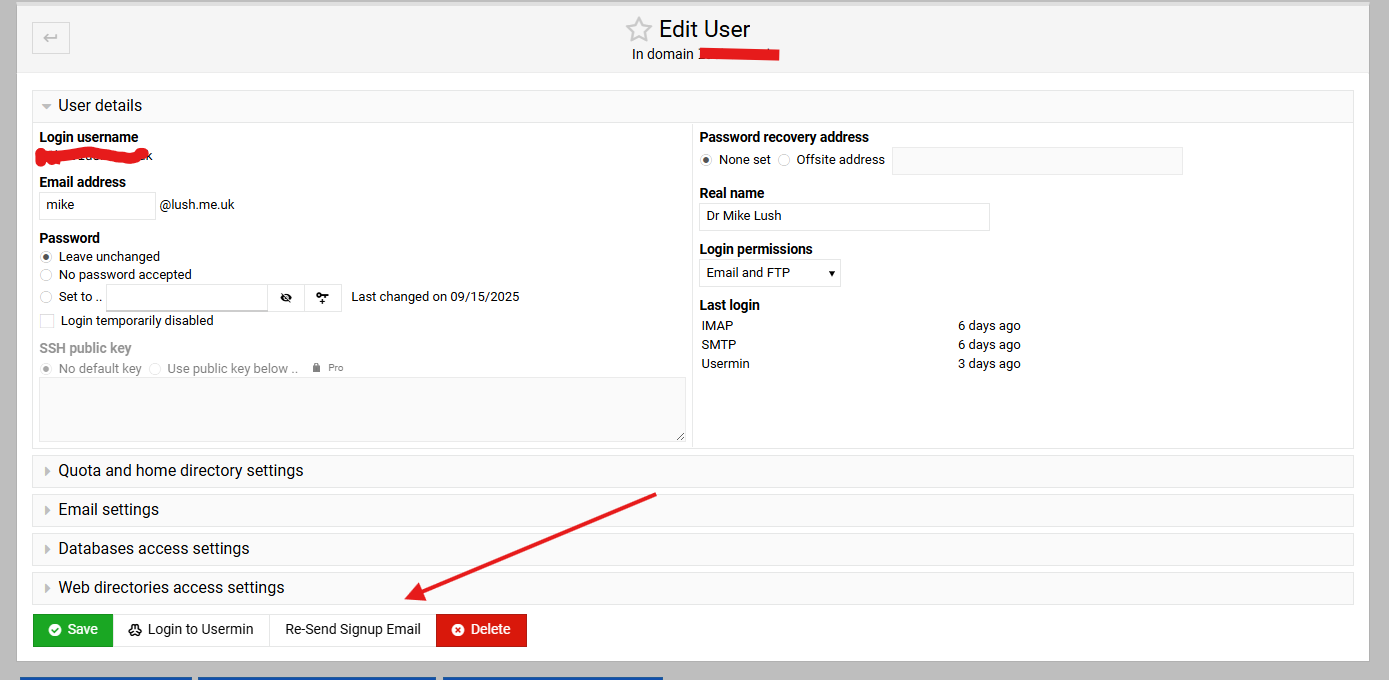Open the Login permissions dropdown
The image size is (1389, 680).
pyautogui.click(x=769, y=273)
